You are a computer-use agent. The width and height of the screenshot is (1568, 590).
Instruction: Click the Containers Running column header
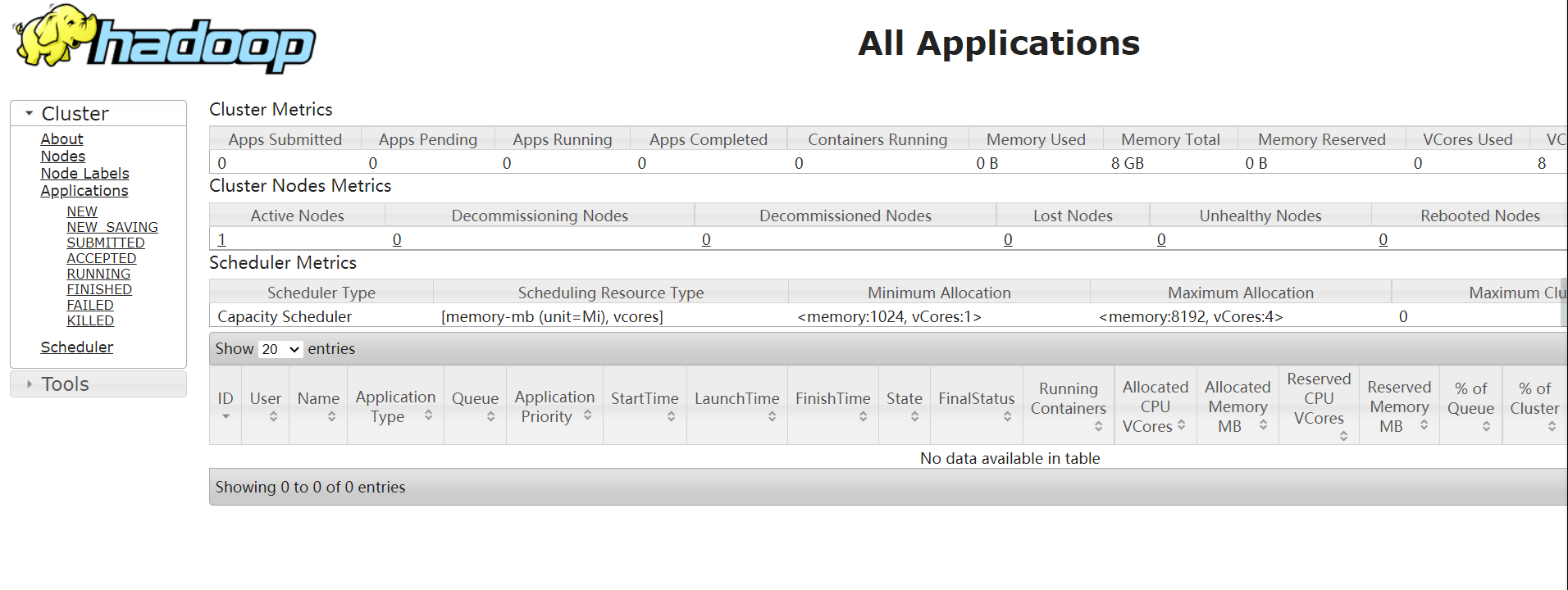click(x=877, y=139)
